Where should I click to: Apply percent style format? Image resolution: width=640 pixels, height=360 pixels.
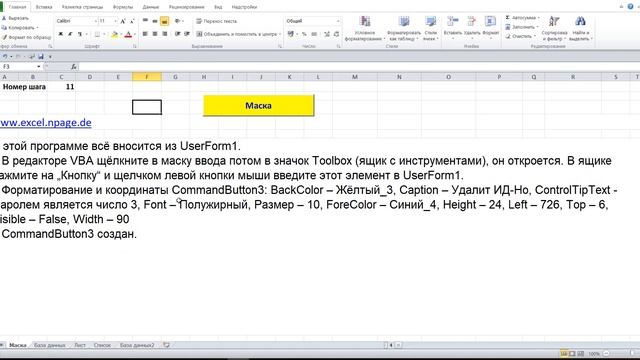pos(304,34)
